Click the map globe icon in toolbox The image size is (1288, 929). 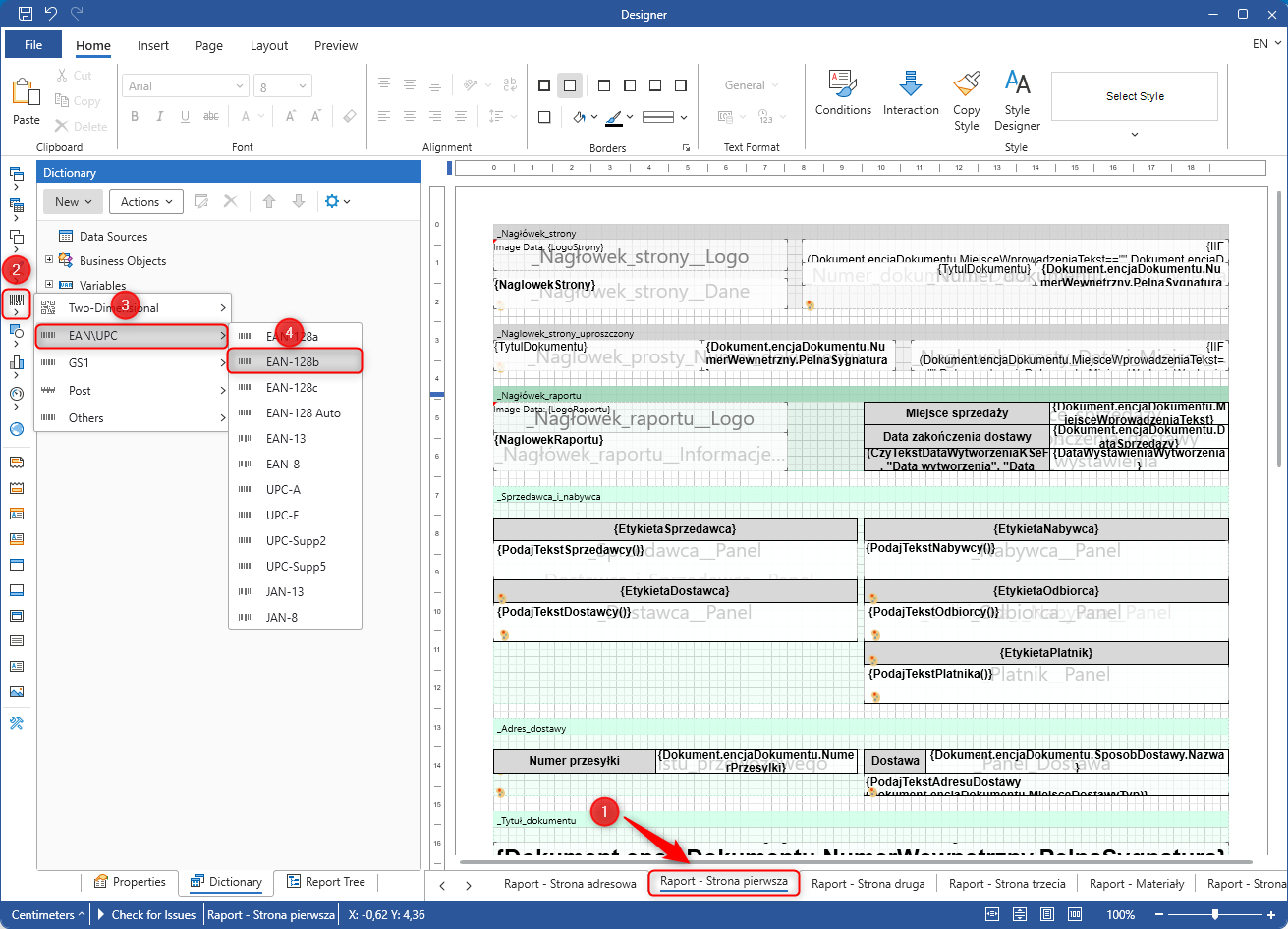click(17, 428)
